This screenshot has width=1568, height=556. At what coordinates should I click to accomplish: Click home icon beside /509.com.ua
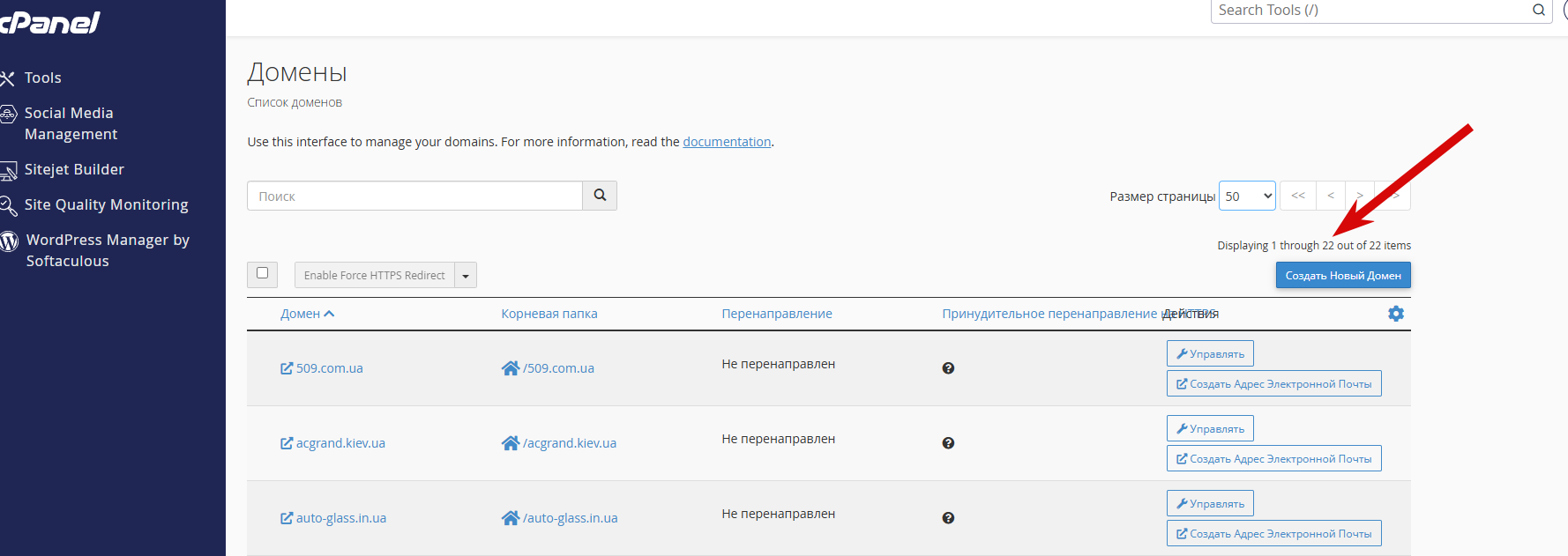point(511,368)
